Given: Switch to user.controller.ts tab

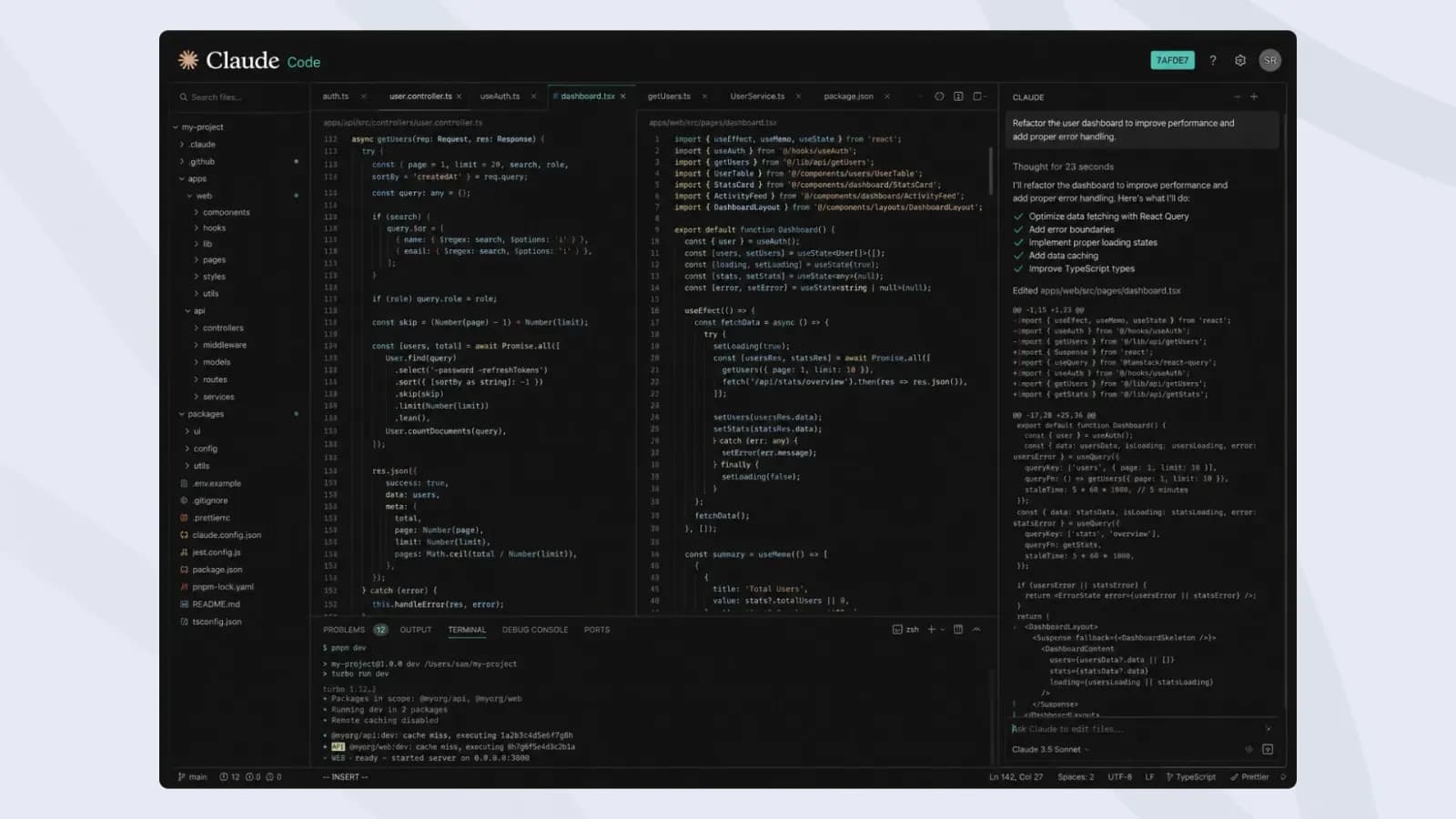Looking at the screenshot, I should click(420, 96).
